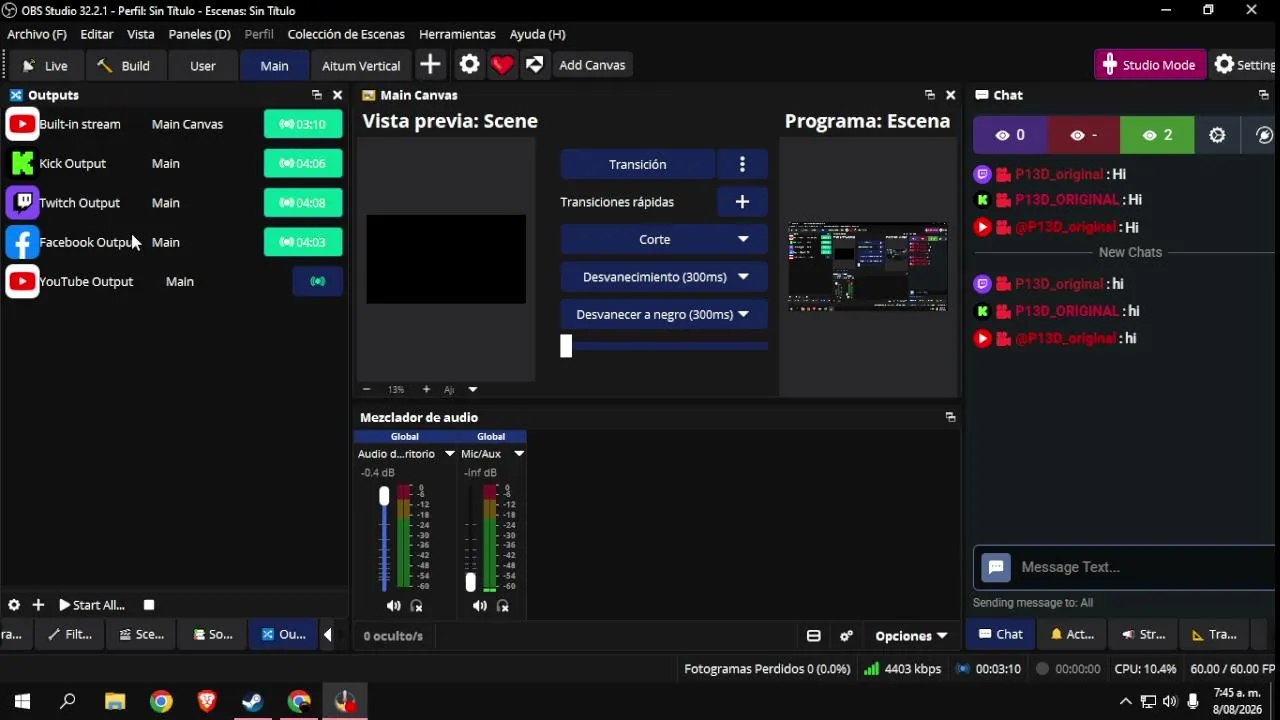Open transition options three-dot menu
This screenshot has height=720, width=1280.
click(x=742, y=164)
